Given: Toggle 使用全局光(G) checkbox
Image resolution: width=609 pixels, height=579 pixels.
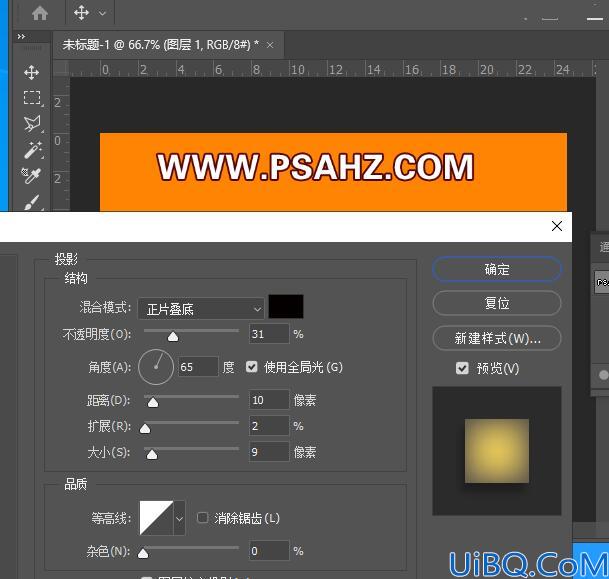Looking at the screenshot, I should [x=252, y=367].
